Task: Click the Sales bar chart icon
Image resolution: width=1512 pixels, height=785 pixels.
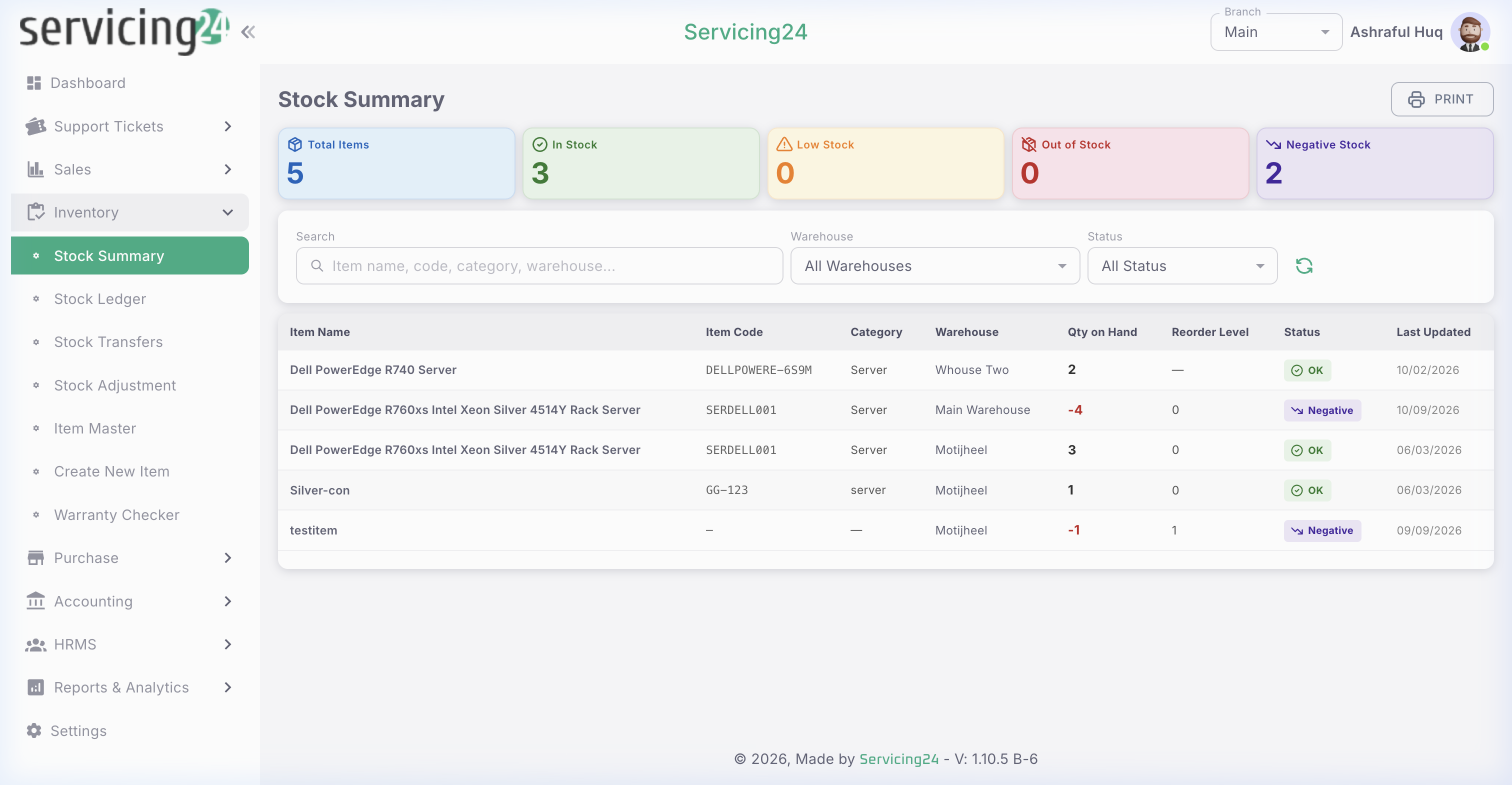Action: click(36, 169)
